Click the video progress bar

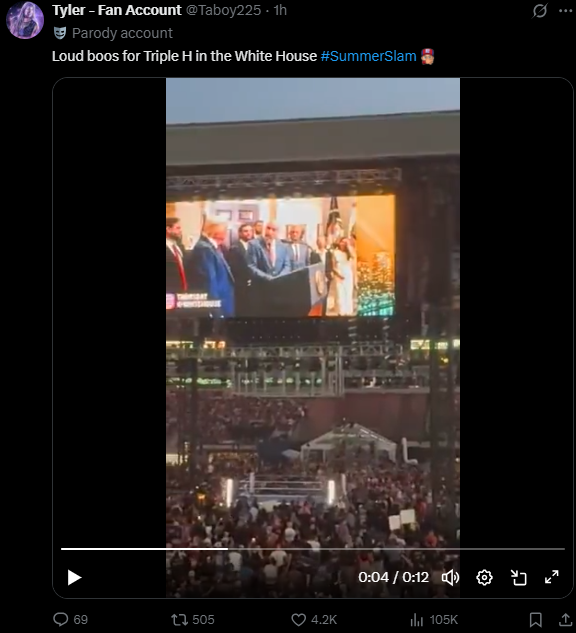tap(312, 549)
